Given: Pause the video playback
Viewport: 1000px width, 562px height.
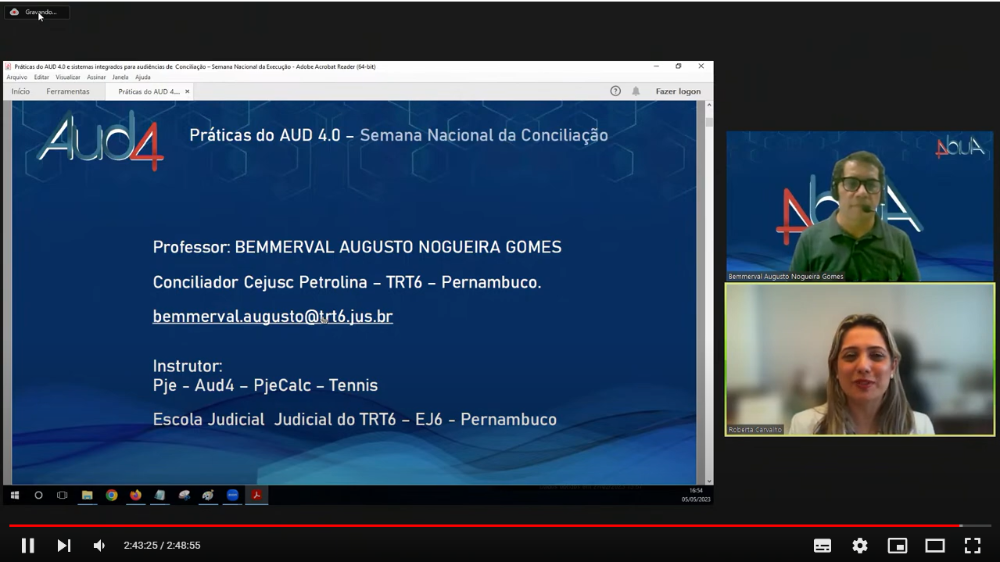Looking at the screenshot, I should (x=28, y=545).
